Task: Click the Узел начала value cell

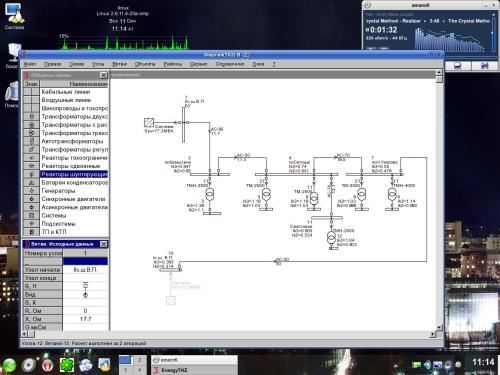Action: tap(85, 269)
